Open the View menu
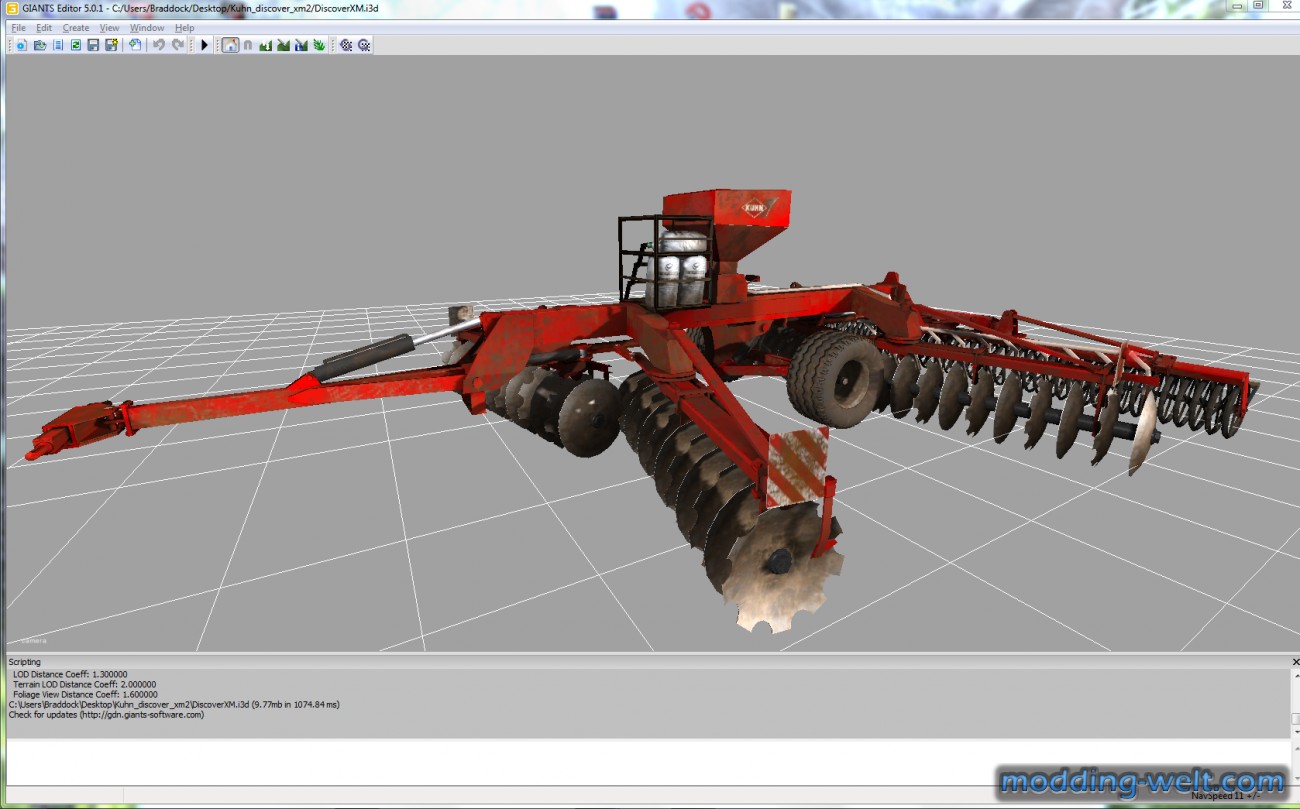This screenshot has width=1300, height=809. [110, 28]
